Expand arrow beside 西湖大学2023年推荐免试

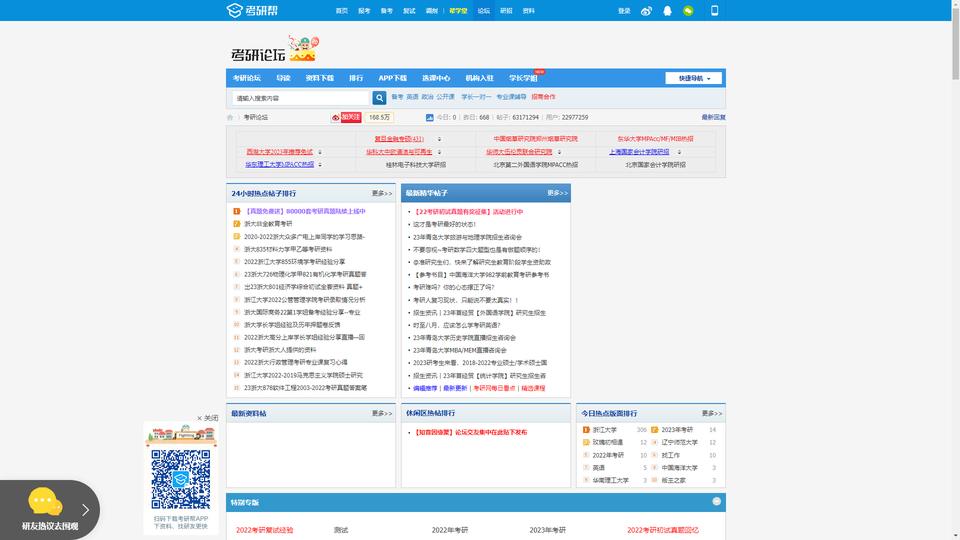click(x=320, y=152)
